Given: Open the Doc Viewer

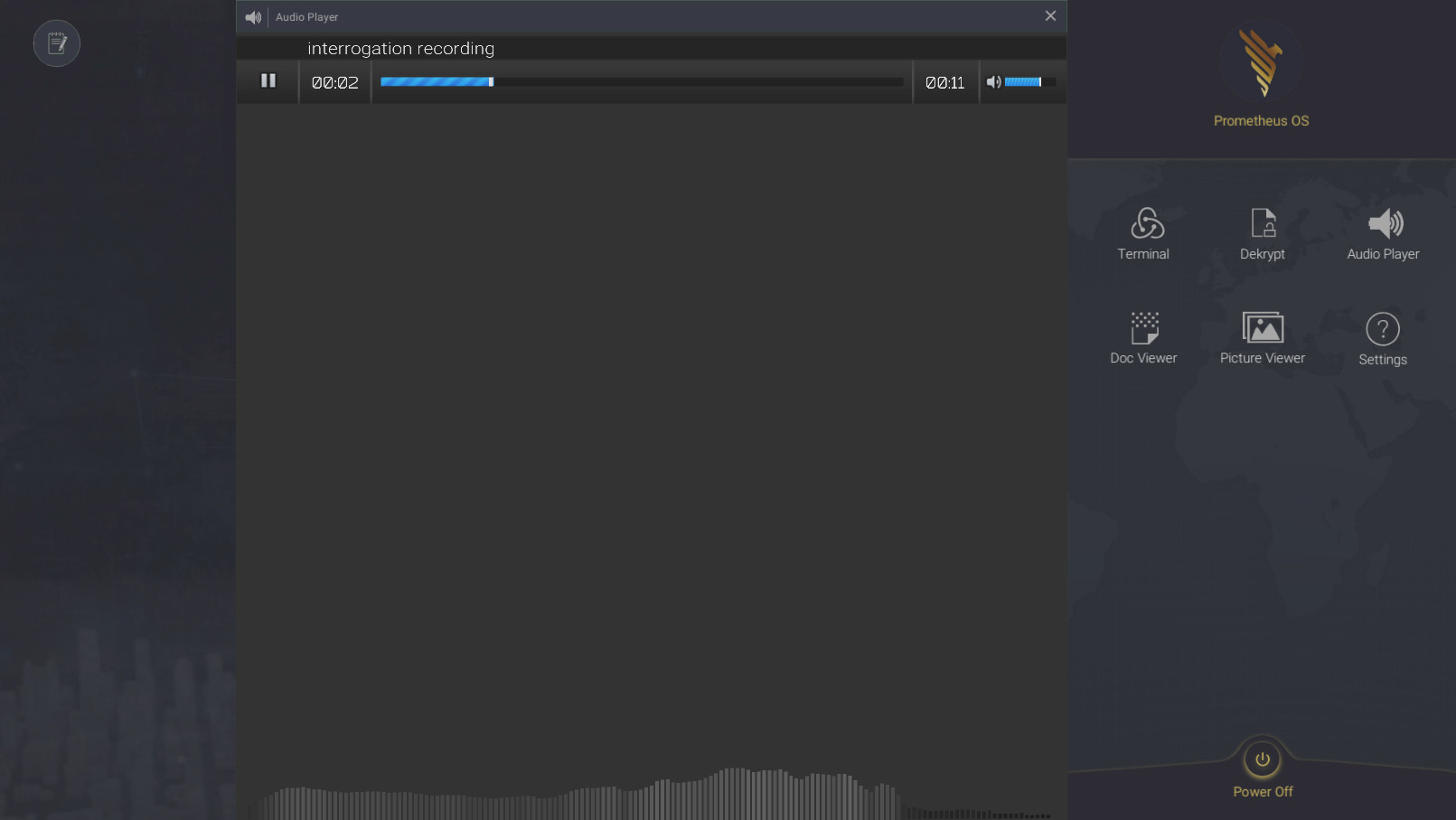Looking at the screenshot, I should click(1143, 338).
